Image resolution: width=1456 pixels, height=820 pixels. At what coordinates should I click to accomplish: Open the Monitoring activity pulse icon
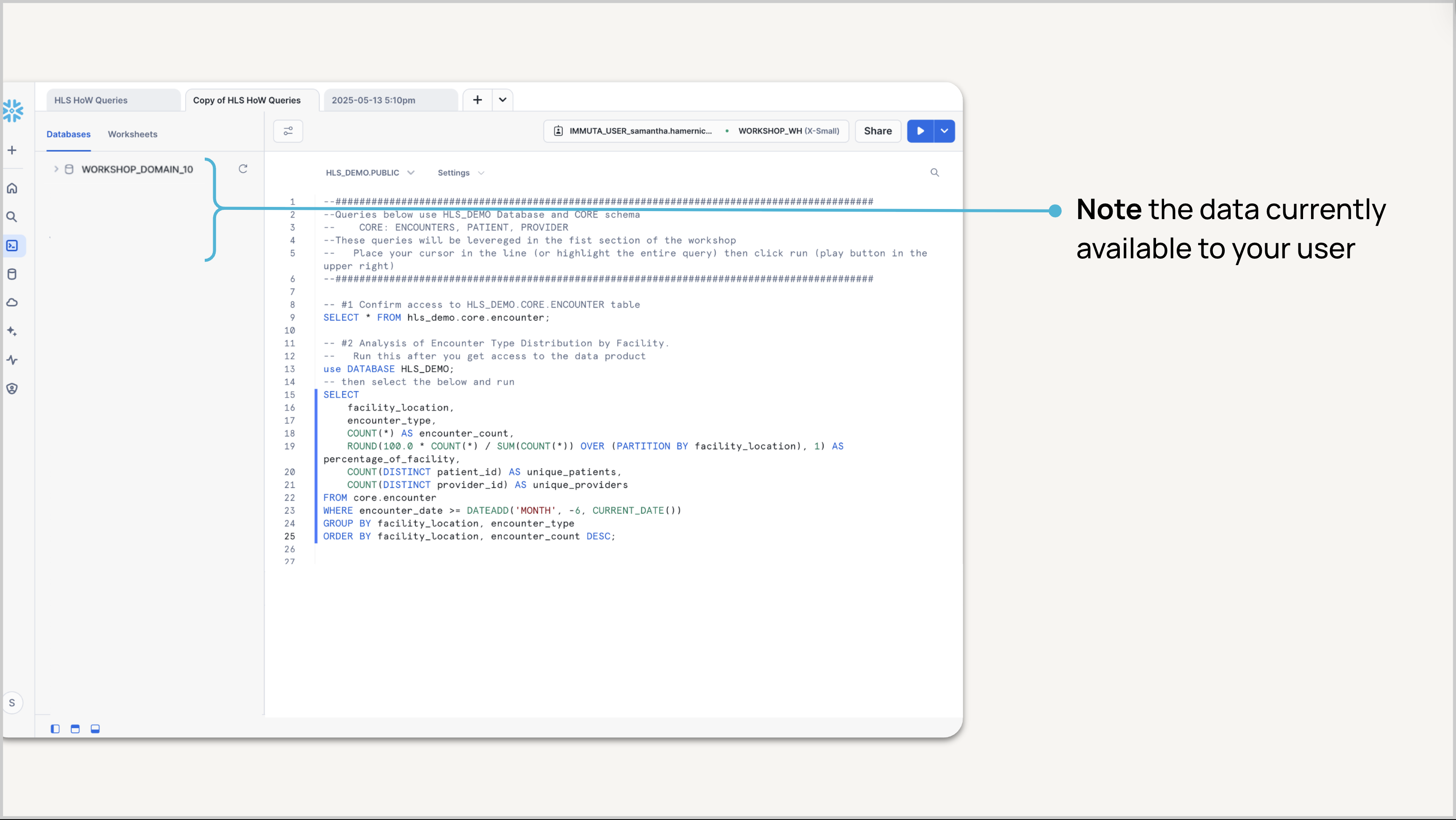point(12,360)
